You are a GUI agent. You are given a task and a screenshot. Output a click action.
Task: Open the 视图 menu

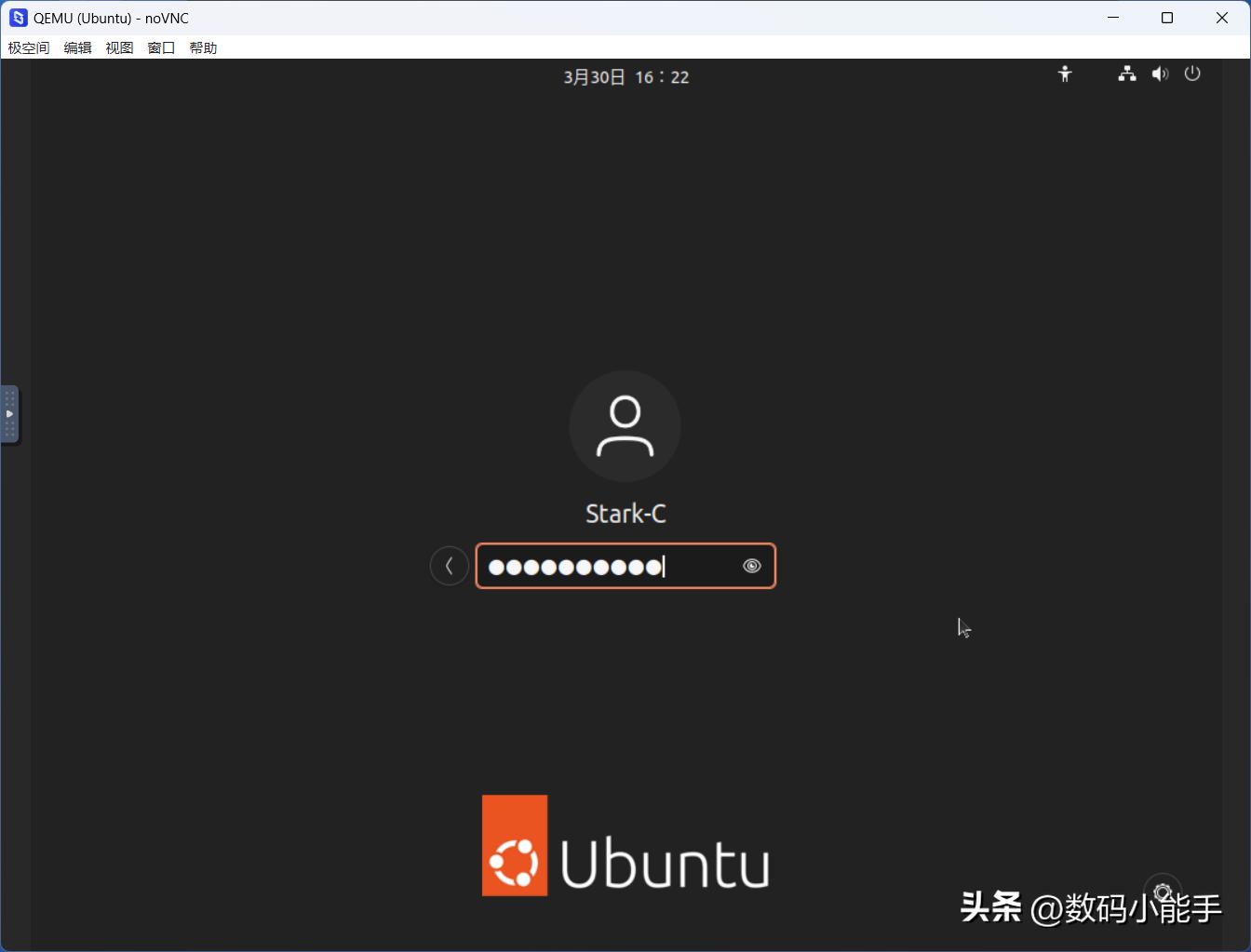pyautogui.click(x=119, y=47)
